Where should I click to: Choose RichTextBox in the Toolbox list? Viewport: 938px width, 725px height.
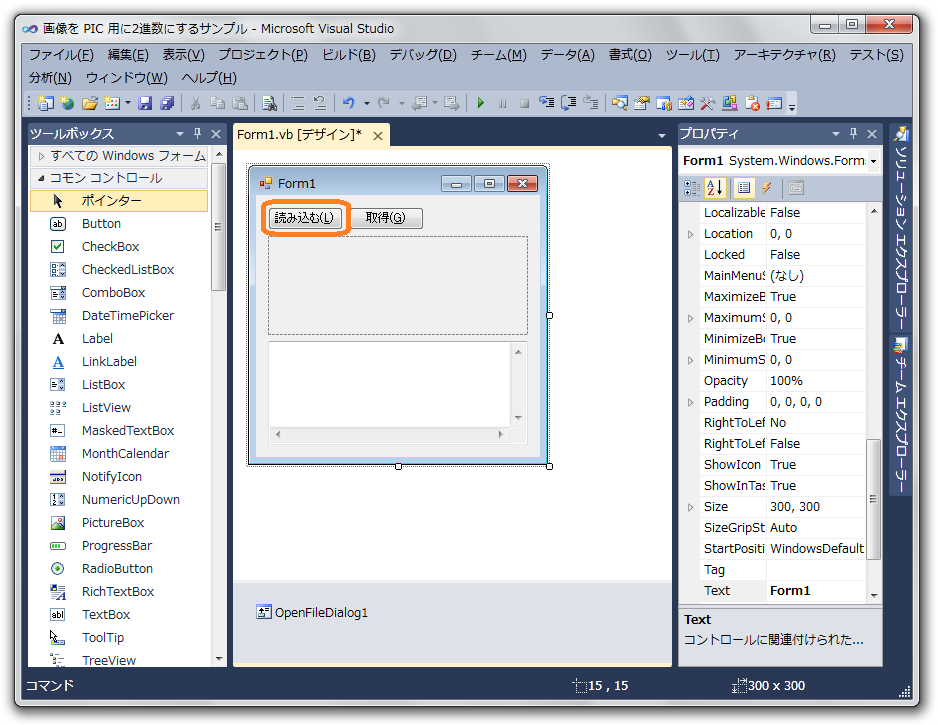click(x=118, y=592)
